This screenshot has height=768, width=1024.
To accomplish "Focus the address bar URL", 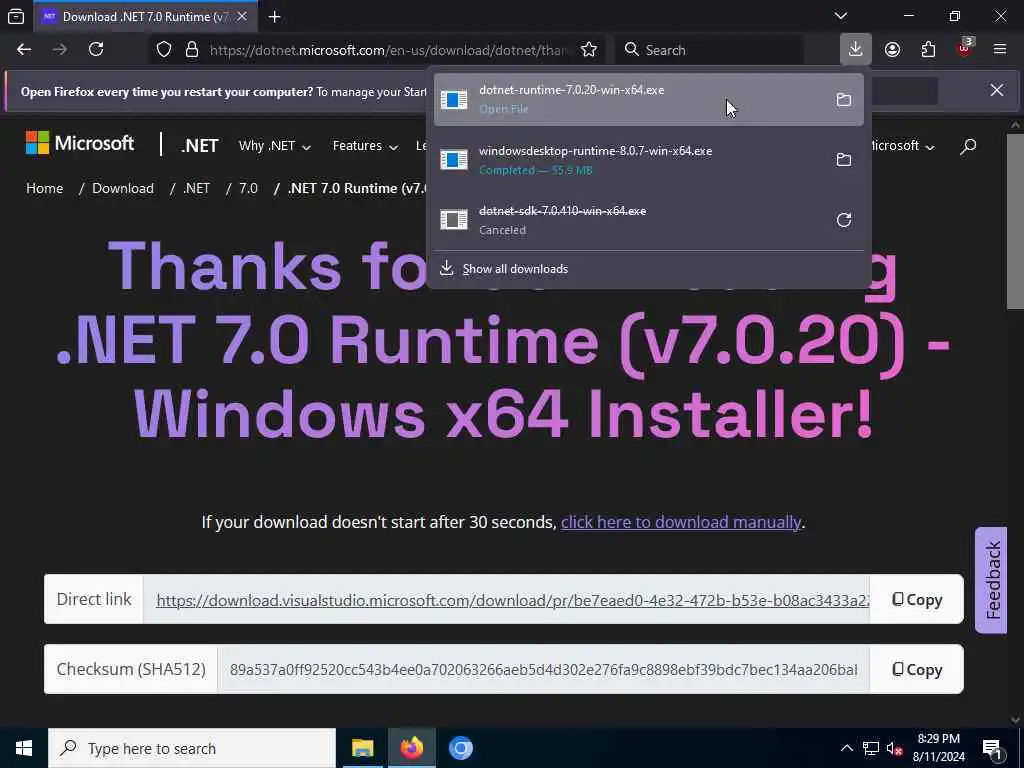I will [389, 50].
